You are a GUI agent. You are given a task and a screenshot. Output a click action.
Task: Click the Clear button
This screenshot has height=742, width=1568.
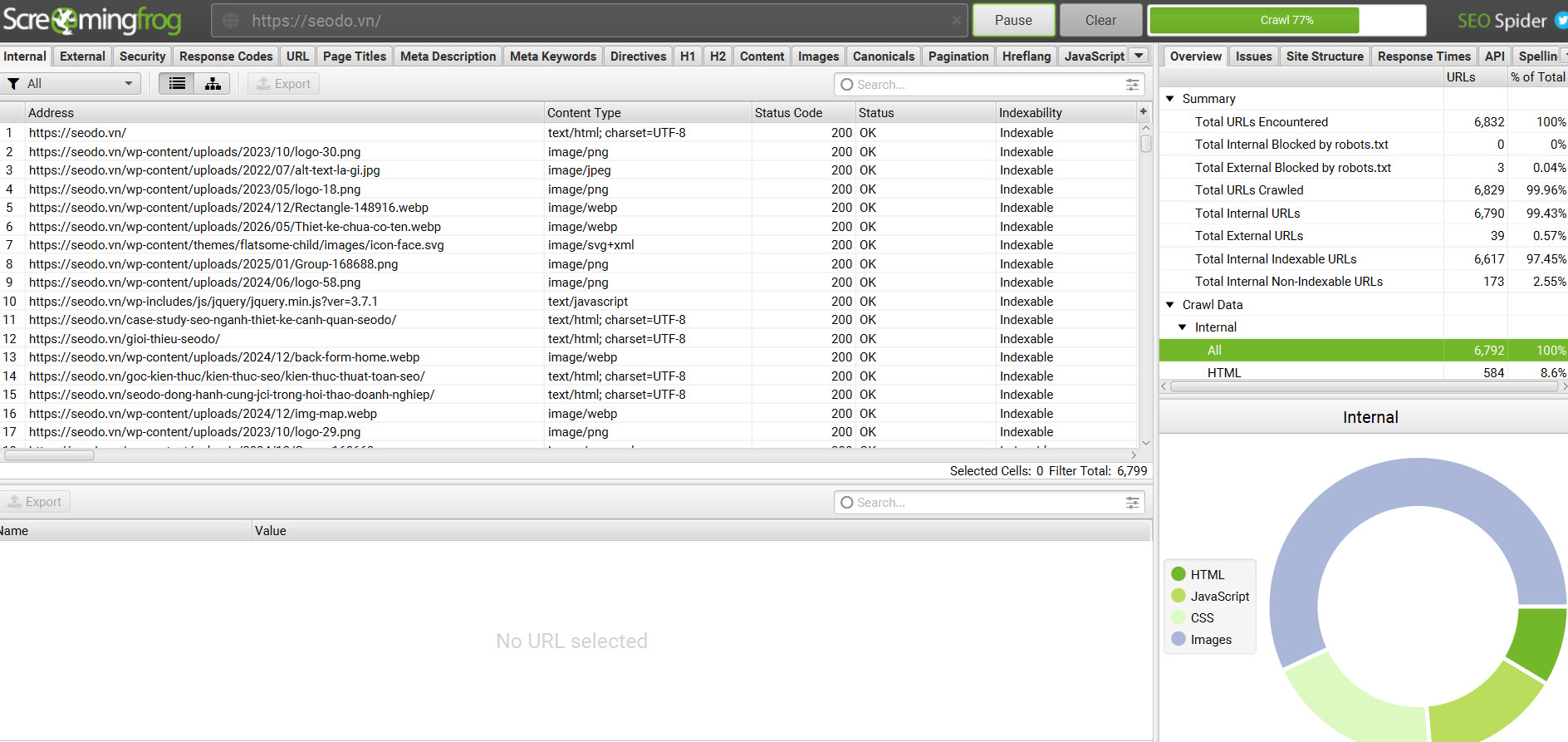click(x=1100, y=20)
